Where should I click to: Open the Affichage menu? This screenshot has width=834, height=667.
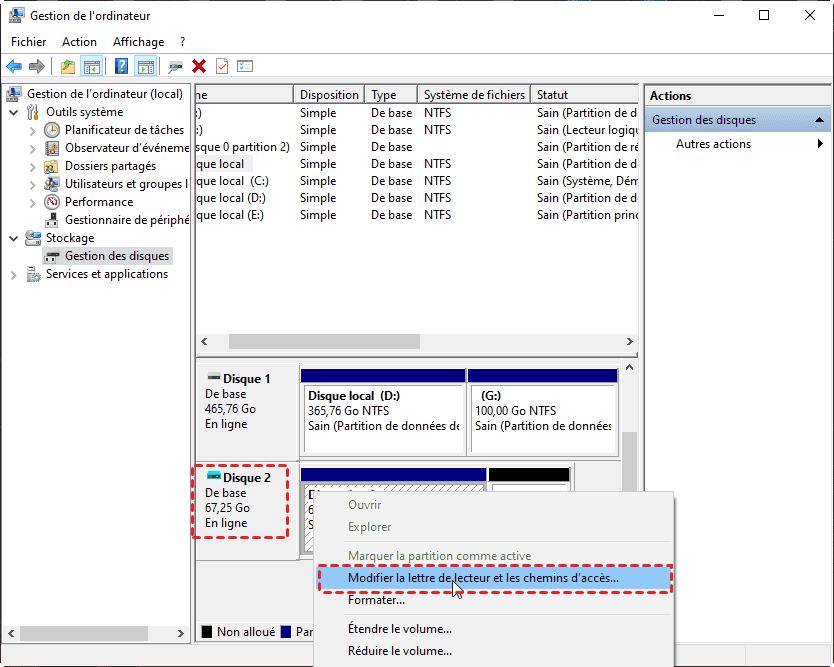tap(138, 42)
